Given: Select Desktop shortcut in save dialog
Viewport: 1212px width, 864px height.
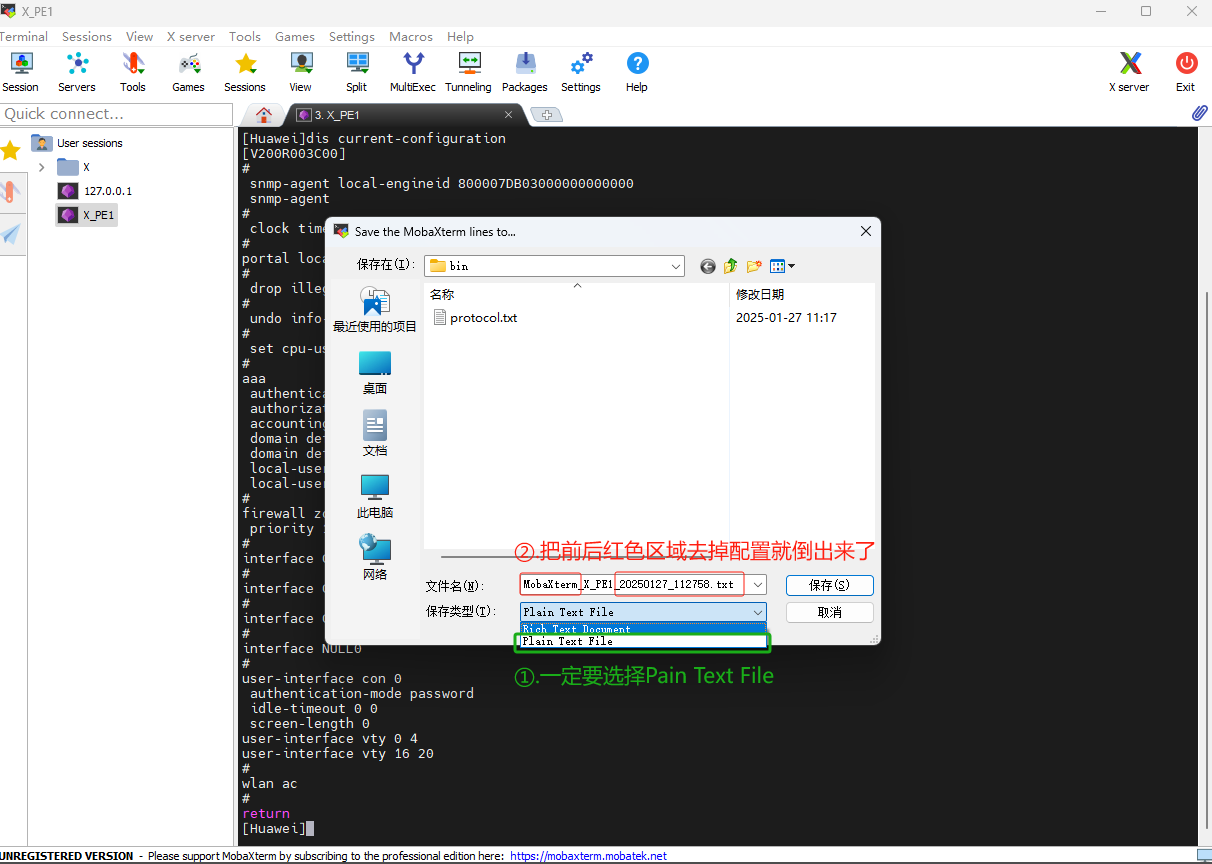Looking at the screenshot, I should click(x=375, y=372).
